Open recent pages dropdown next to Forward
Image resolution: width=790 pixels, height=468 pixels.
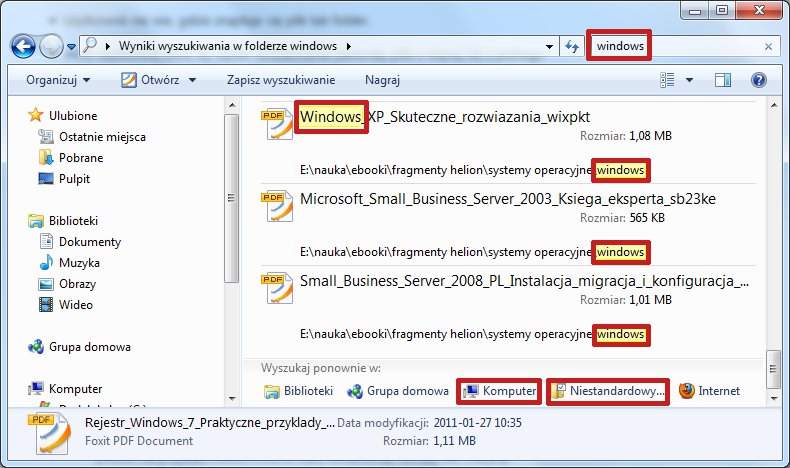71,47
